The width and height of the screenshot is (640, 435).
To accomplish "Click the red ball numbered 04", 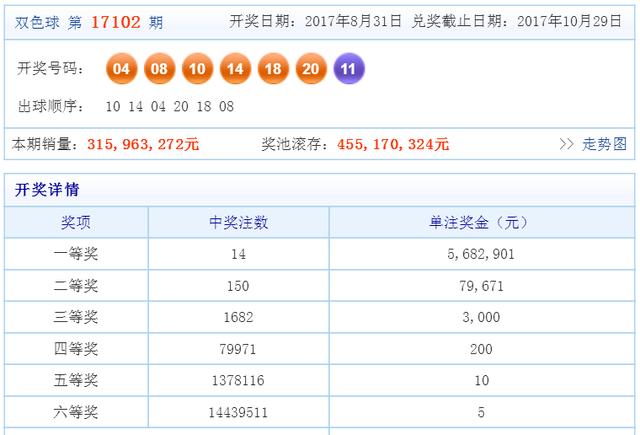I will click(x=122, y=69).
